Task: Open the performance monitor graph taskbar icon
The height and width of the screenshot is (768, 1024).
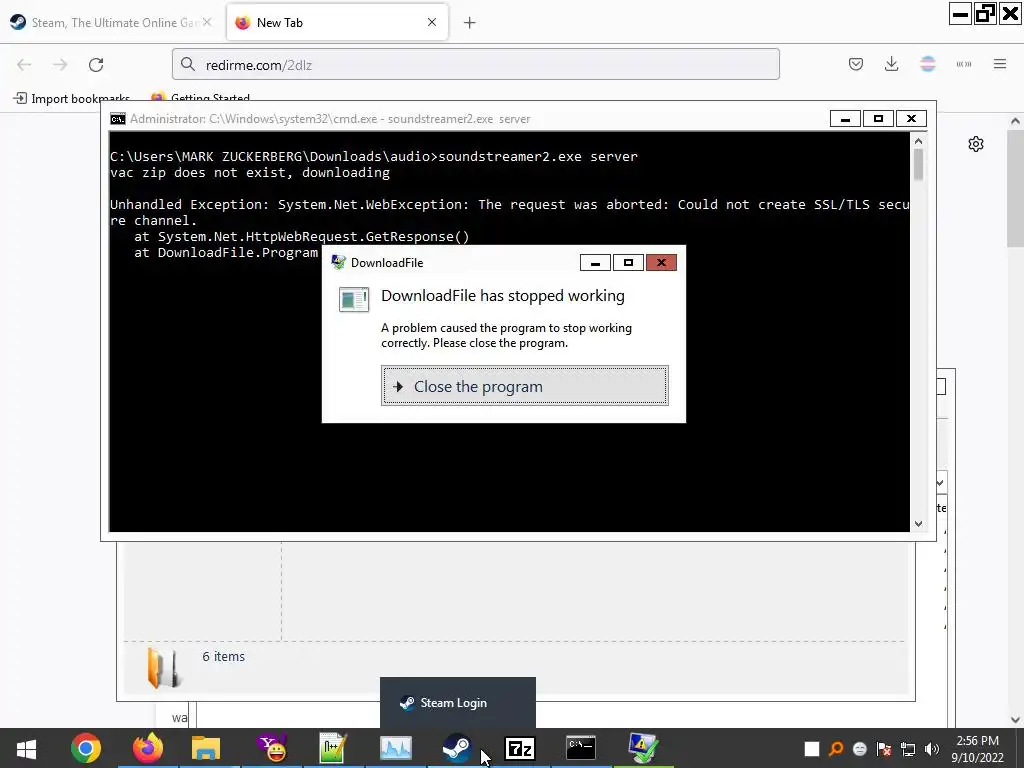Action: [x=396, y=748]
